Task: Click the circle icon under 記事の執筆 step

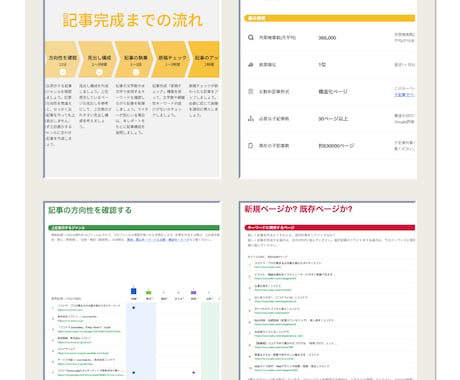Action: pyautogui.click(x=136, y=72)
